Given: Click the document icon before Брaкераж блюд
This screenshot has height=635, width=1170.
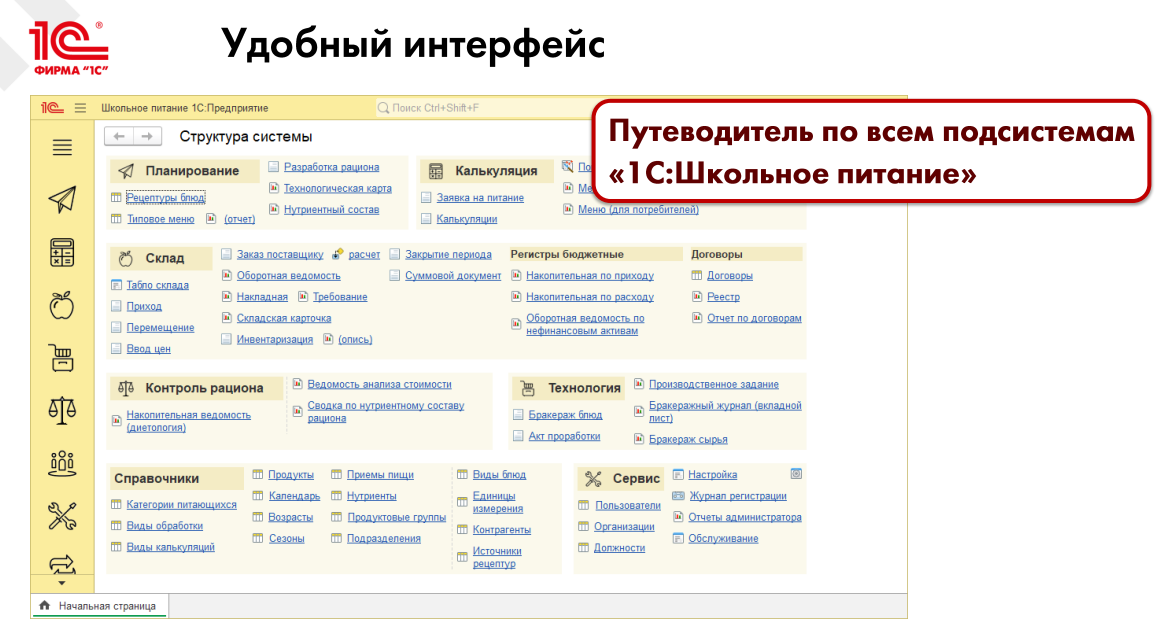Looking at the screenshot, I should pos(518,414).
